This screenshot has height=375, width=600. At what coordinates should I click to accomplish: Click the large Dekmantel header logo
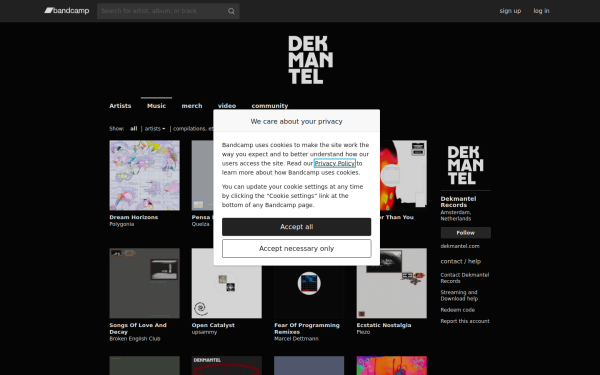point(310,60)
